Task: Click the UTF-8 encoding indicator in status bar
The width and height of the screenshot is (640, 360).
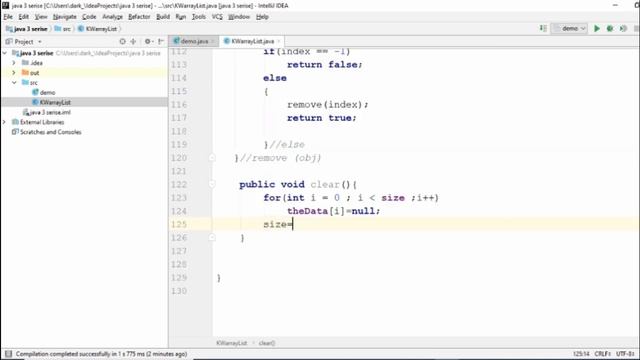Action: tap(625, 354)
